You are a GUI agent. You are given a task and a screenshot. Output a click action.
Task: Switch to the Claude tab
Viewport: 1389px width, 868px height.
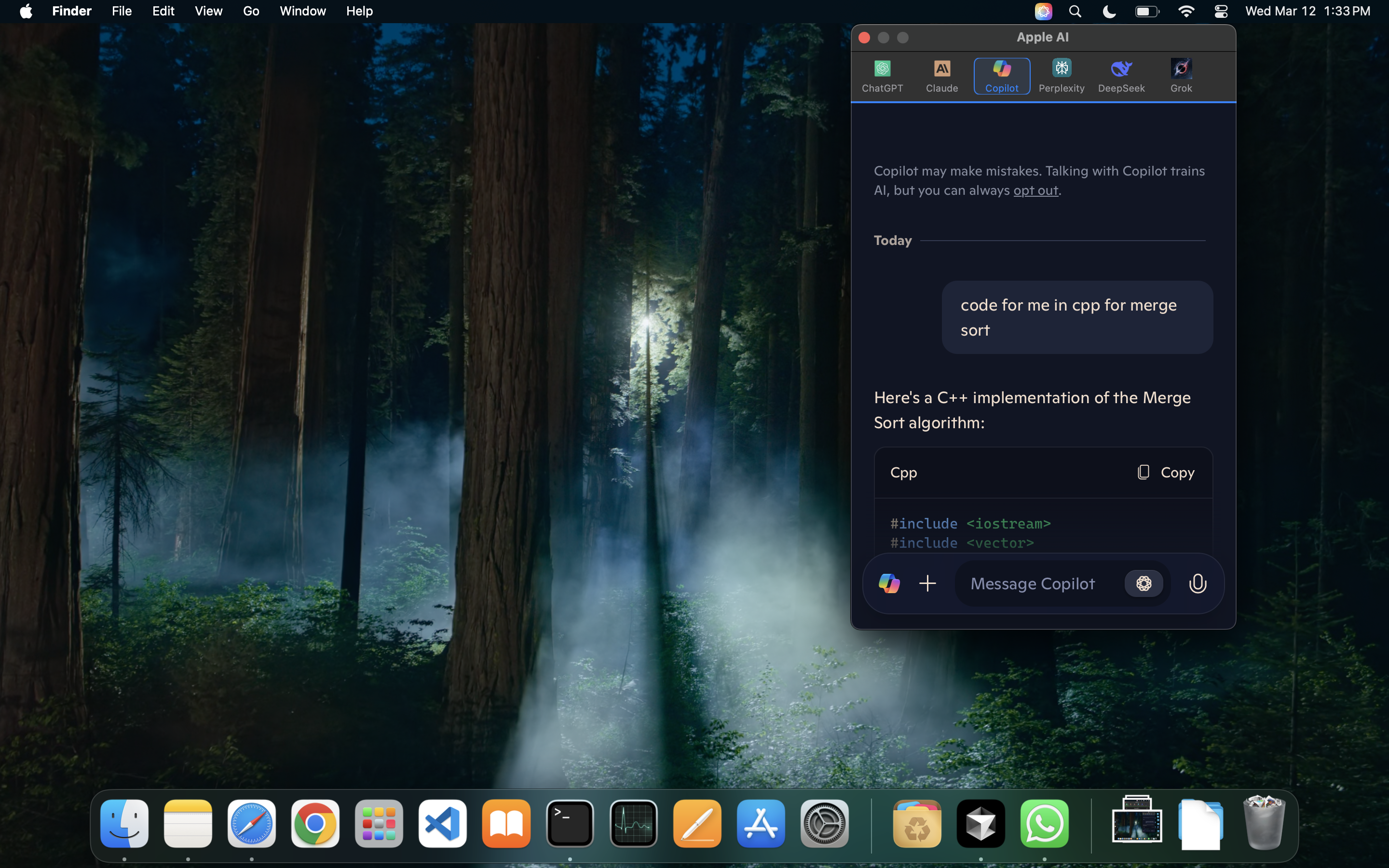pos(942,76)
